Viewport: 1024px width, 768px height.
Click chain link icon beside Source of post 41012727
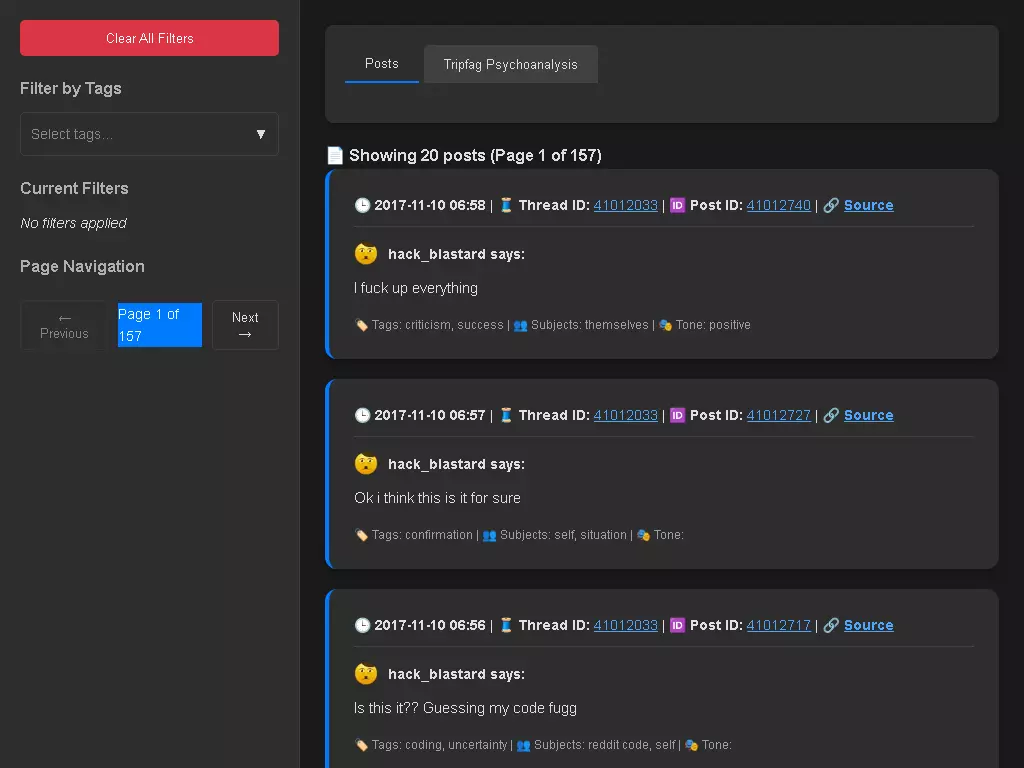pyautogui.click(x=831, y=415)
